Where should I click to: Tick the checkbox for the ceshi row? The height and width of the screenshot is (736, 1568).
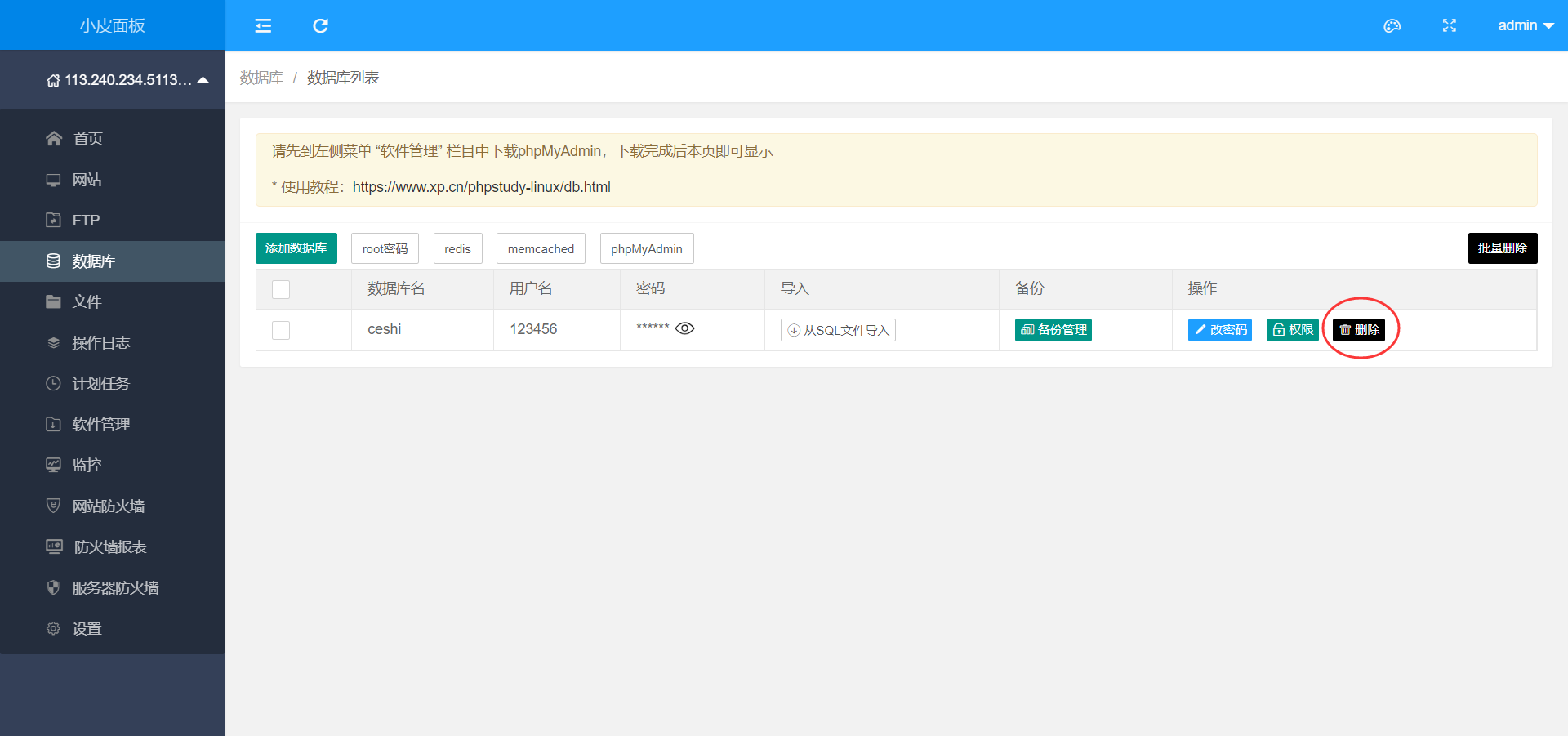tap(281, 330)
